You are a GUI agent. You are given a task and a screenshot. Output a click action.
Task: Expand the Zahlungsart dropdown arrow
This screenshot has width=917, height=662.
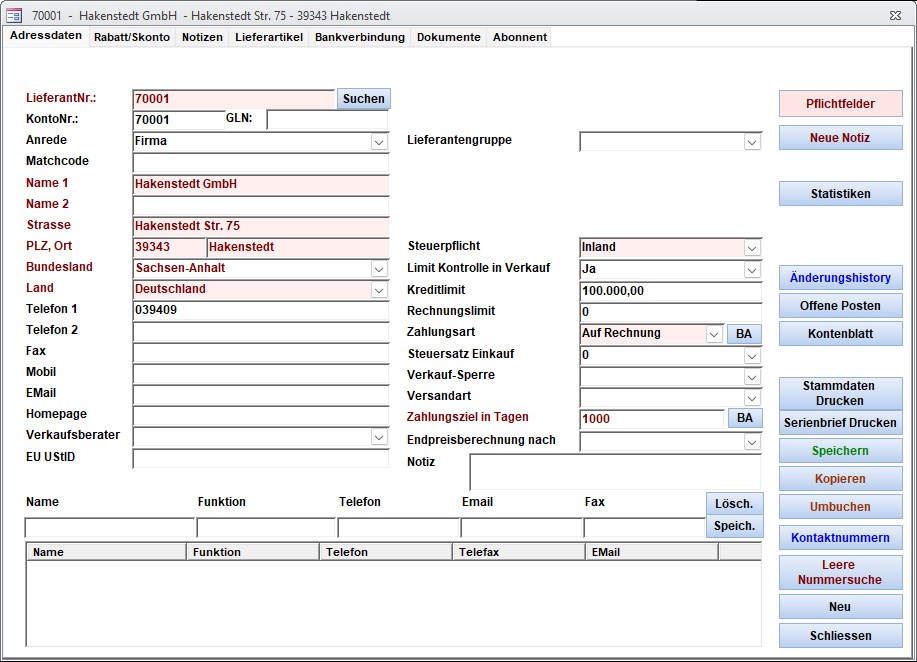coord(714,334)
